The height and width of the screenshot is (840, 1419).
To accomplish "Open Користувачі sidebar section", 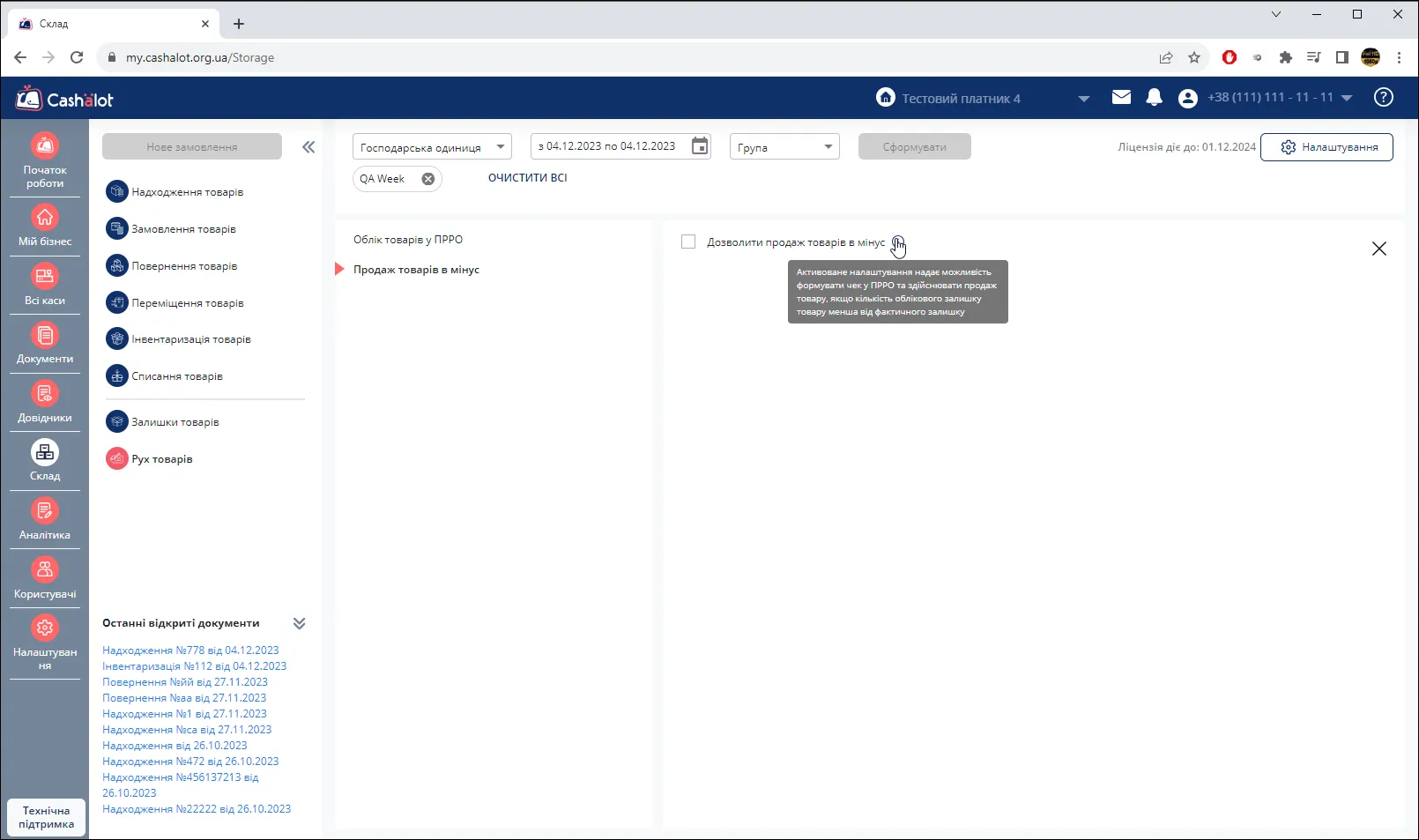I will tap(45, 578).
